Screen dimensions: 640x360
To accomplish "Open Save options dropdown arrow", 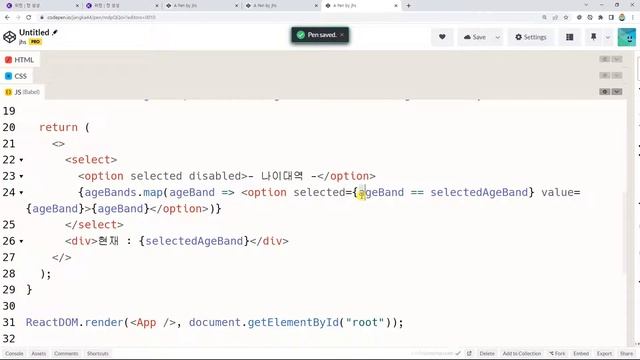I will point(498,37).
